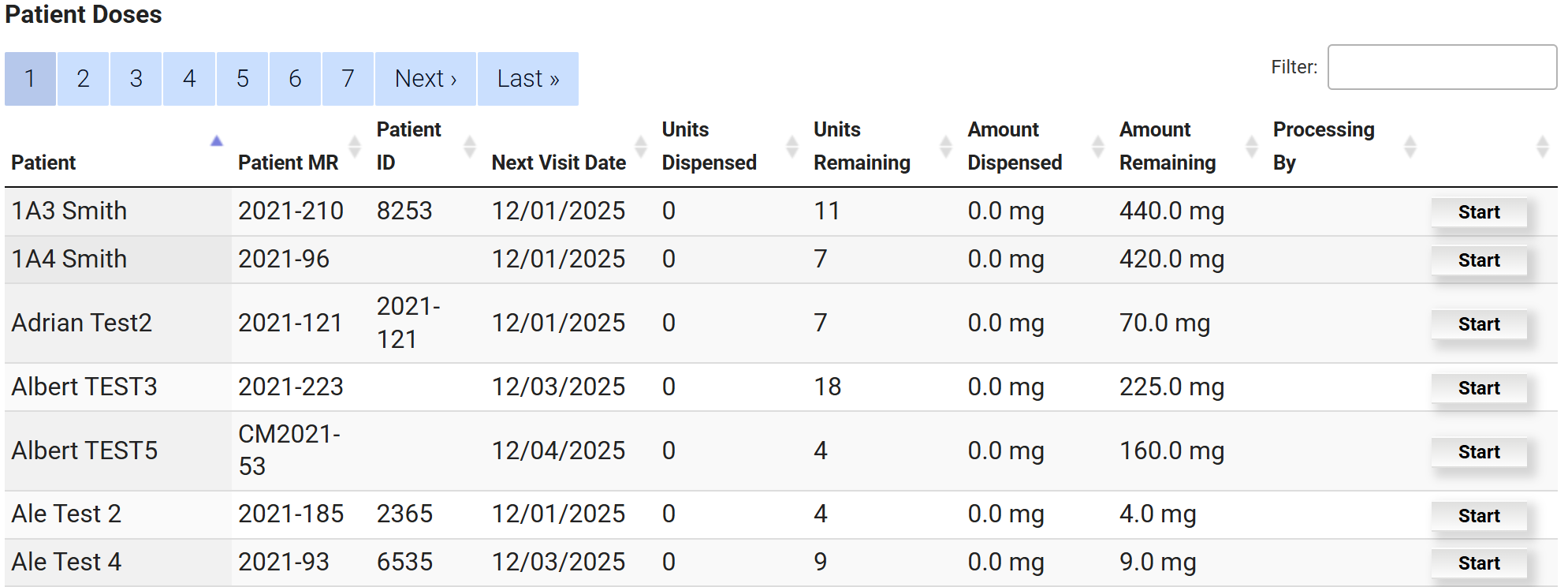Jump to page 5 of results
The height and width of the screenshot is (587, 1568).
(x=242, y=79)
